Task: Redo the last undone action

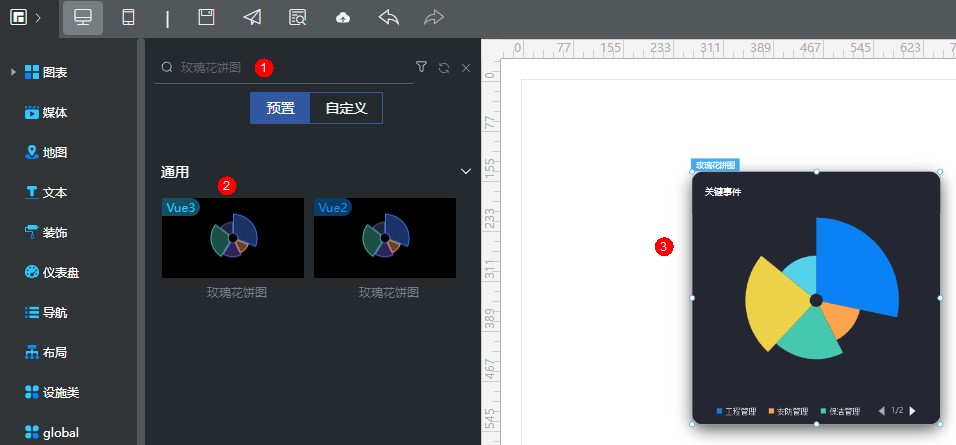Action: coord(433,17)
